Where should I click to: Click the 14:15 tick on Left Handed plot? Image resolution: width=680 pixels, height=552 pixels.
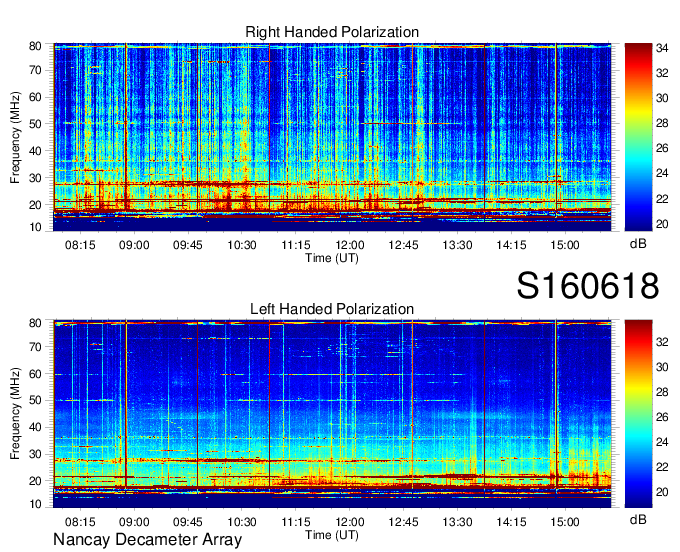coord(511,522)
